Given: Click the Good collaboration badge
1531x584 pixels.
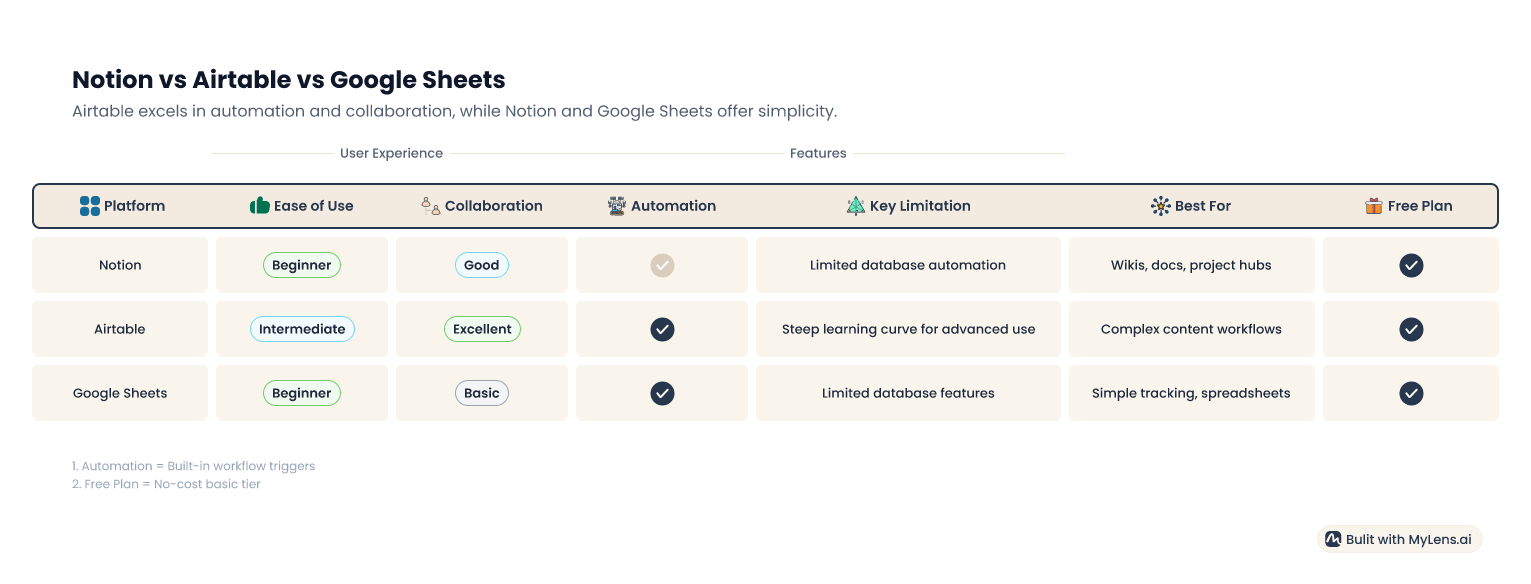Looking at the screenshot, I should [482, 265].
